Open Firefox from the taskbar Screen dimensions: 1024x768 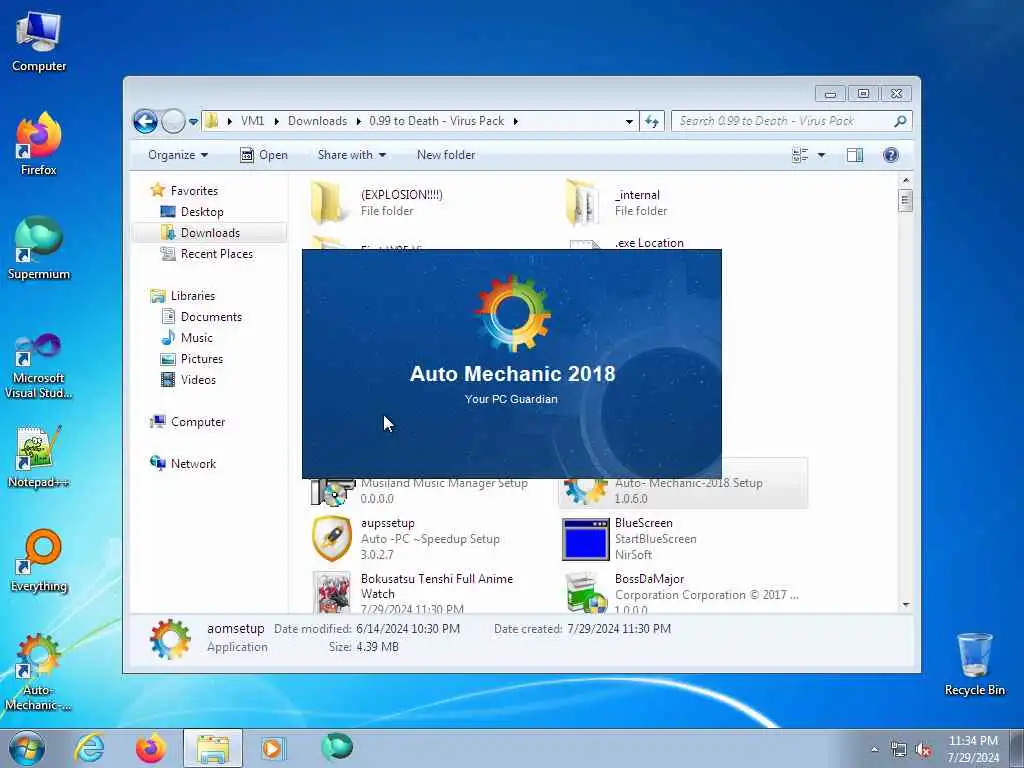click(151, 748)
